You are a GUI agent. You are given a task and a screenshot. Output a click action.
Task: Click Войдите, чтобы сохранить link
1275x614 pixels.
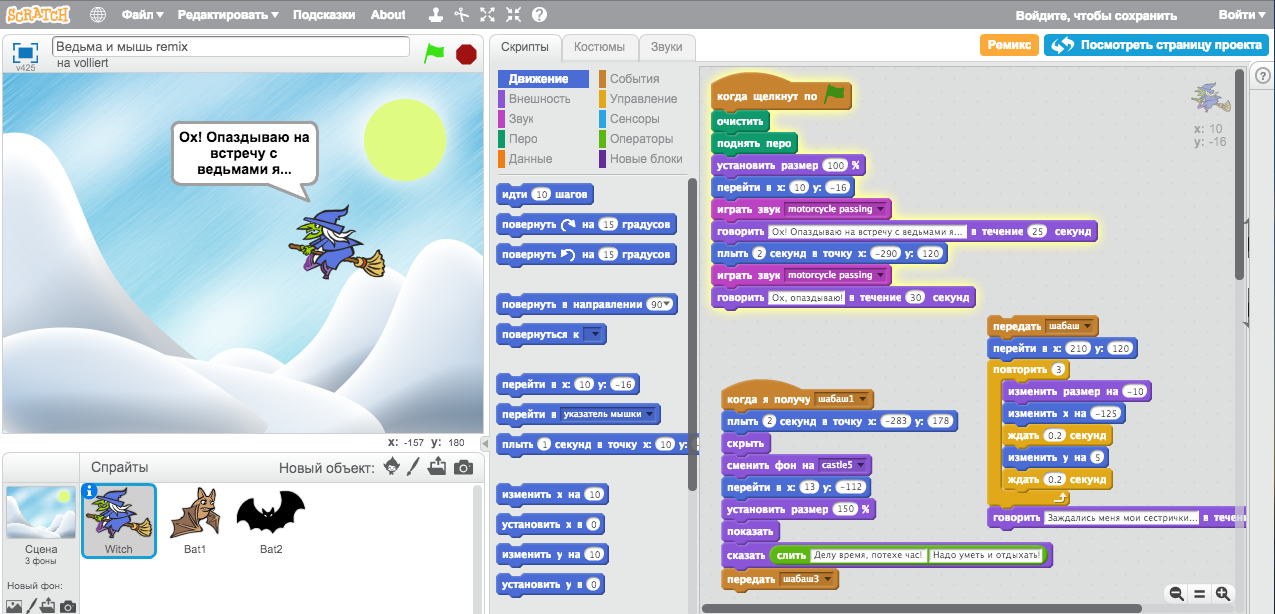(x=1096, y=16)
